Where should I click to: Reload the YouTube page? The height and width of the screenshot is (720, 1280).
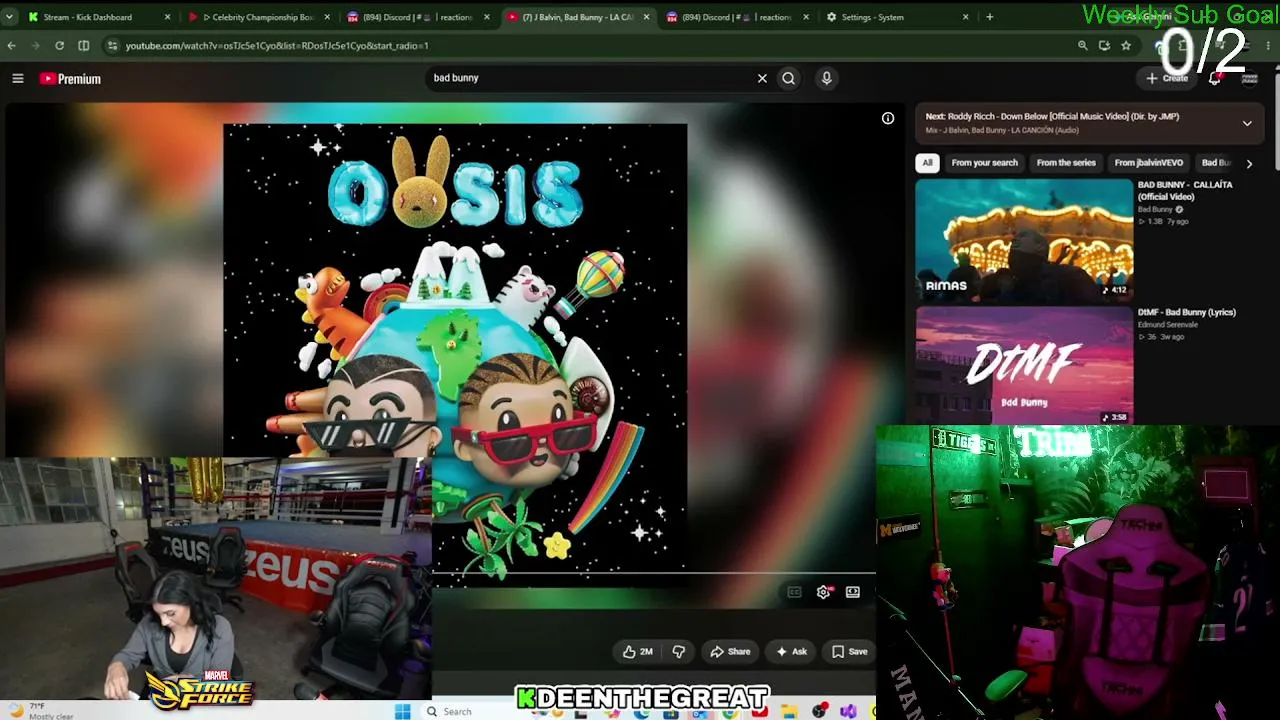(60, 46)
